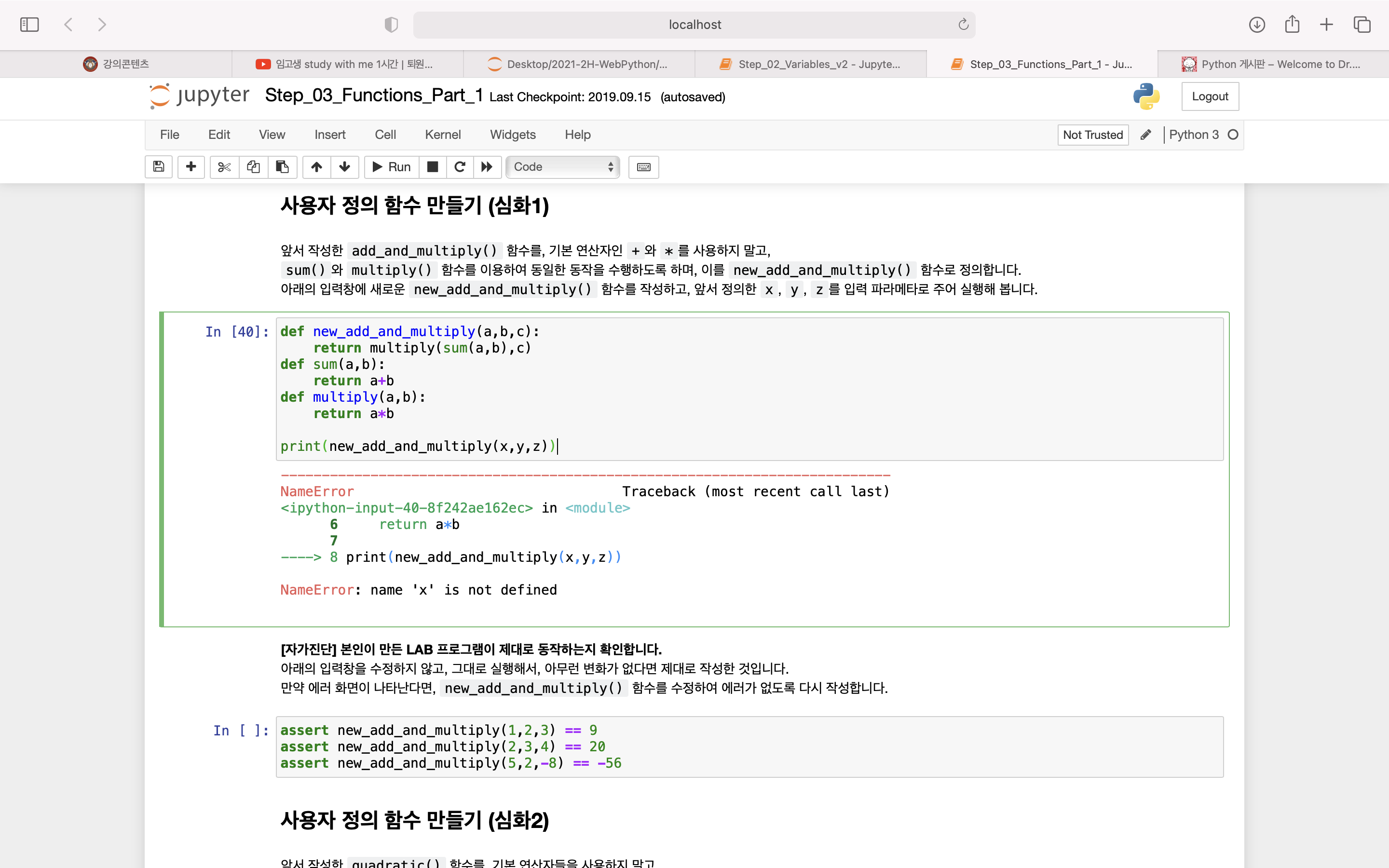Open the View menu
This screenshot has height=868, width=1389.
click(x=272, y=135)
